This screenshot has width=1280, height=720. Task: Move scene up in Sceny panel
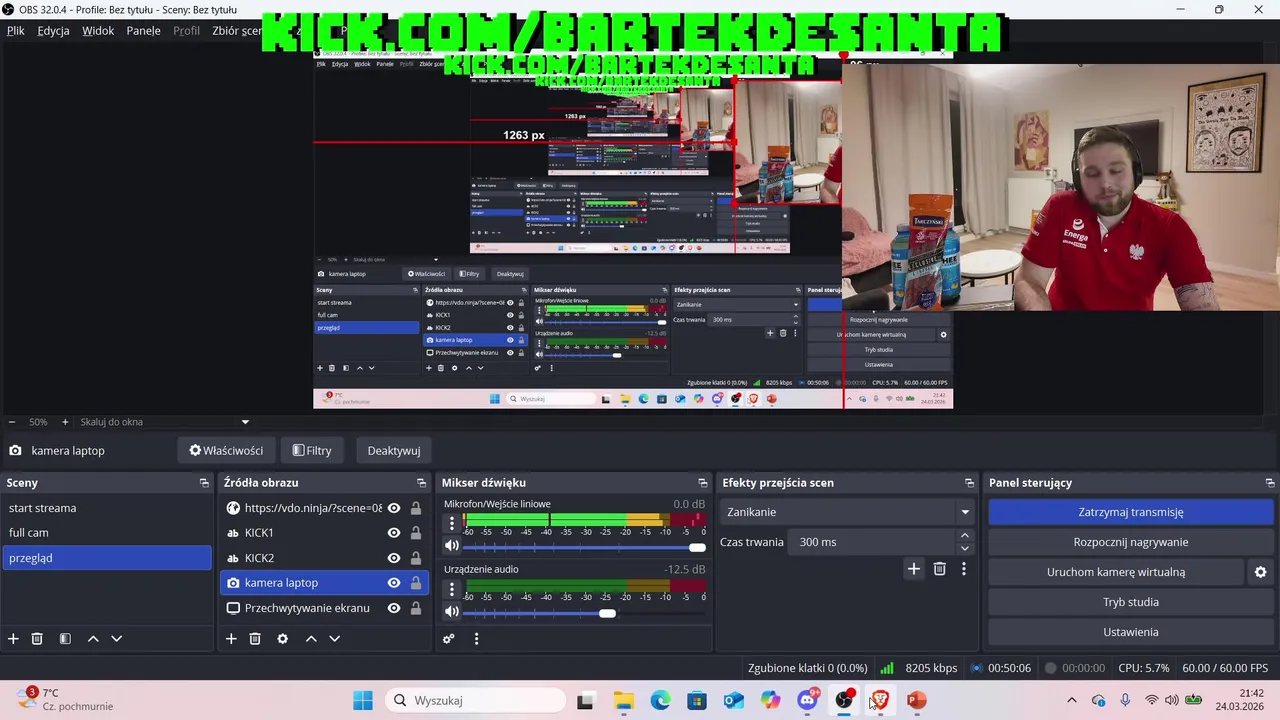point(93,639)
